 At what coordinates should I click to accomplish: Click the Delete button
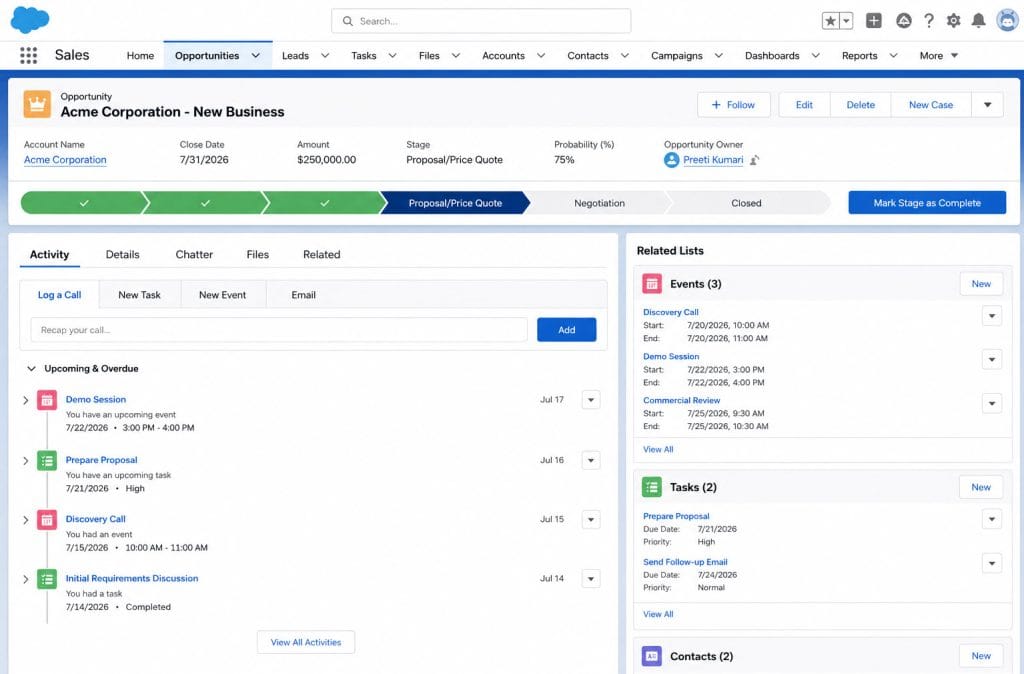coord(861,104)
